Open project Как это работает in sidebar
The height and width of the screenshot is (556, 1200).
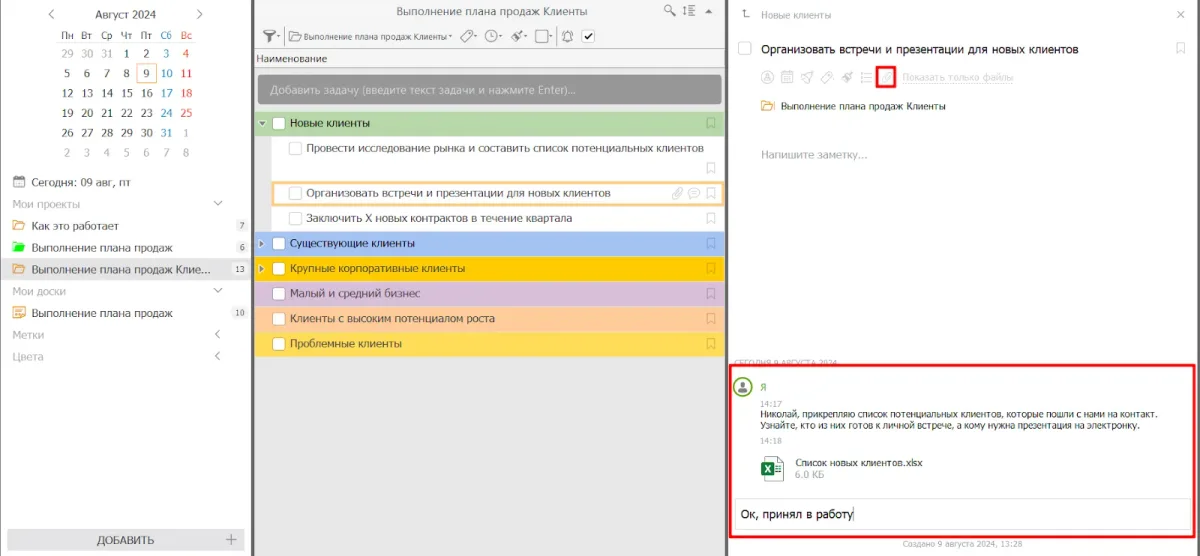coord(75,226)
